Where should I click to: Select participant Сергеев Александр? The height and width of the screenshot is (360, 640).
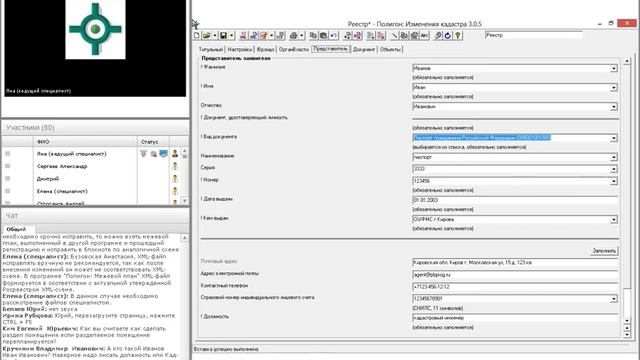[x=62, y=166]
